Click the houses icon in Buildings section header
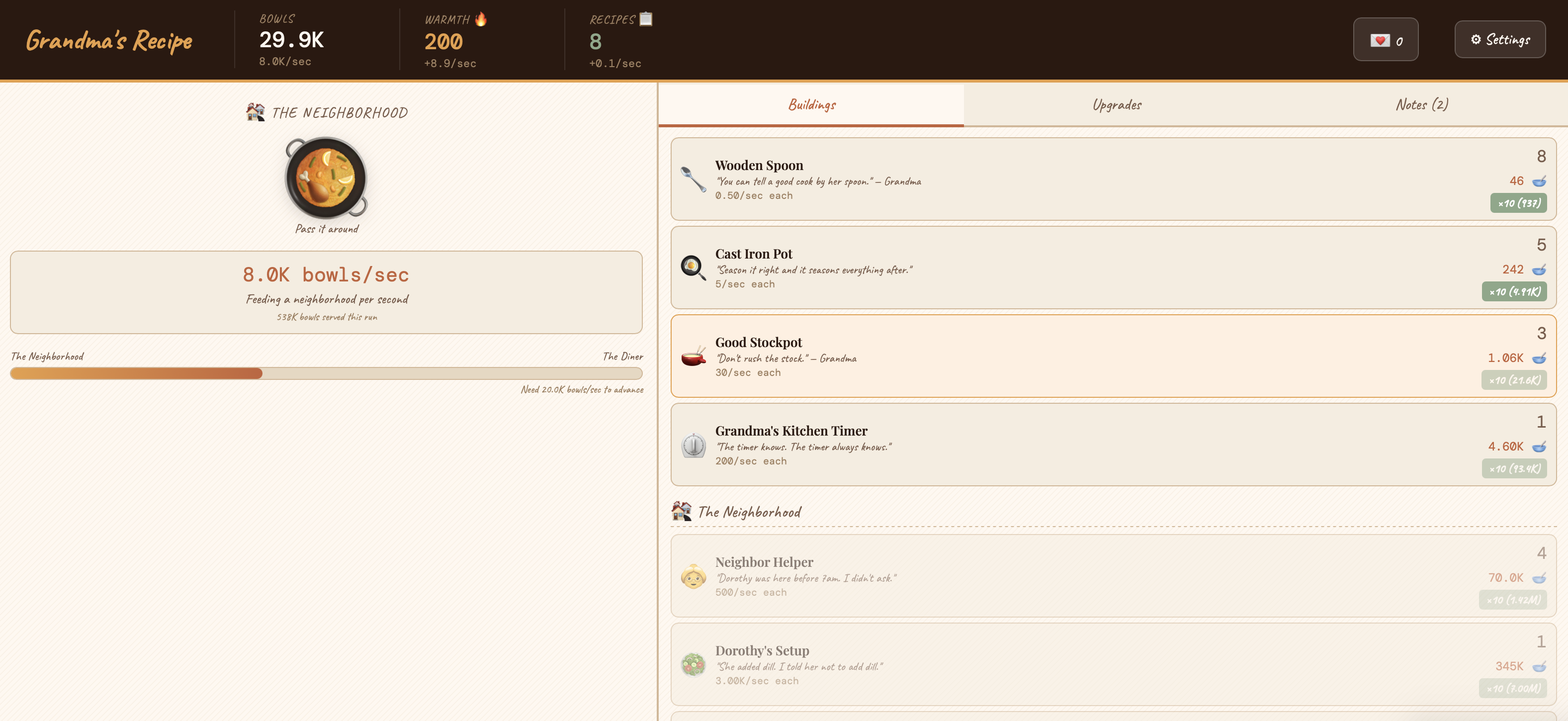 click(x=682, y=512)
